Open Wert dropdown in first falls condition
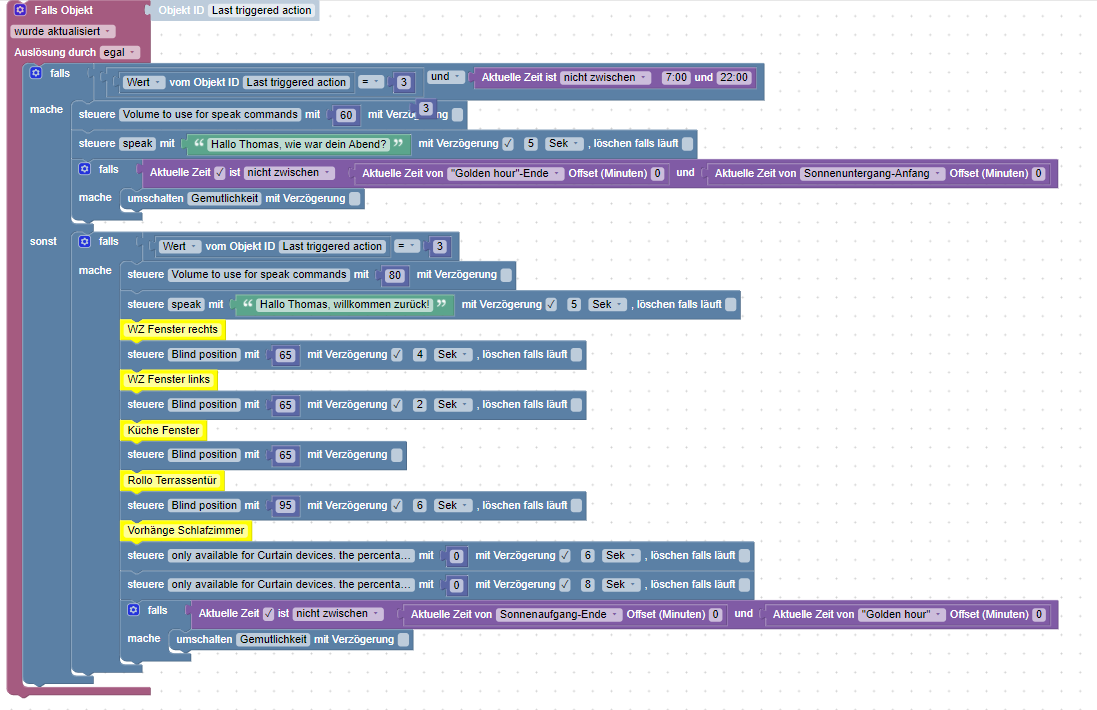Screen dimensions: 1097x710 (143, 83)
